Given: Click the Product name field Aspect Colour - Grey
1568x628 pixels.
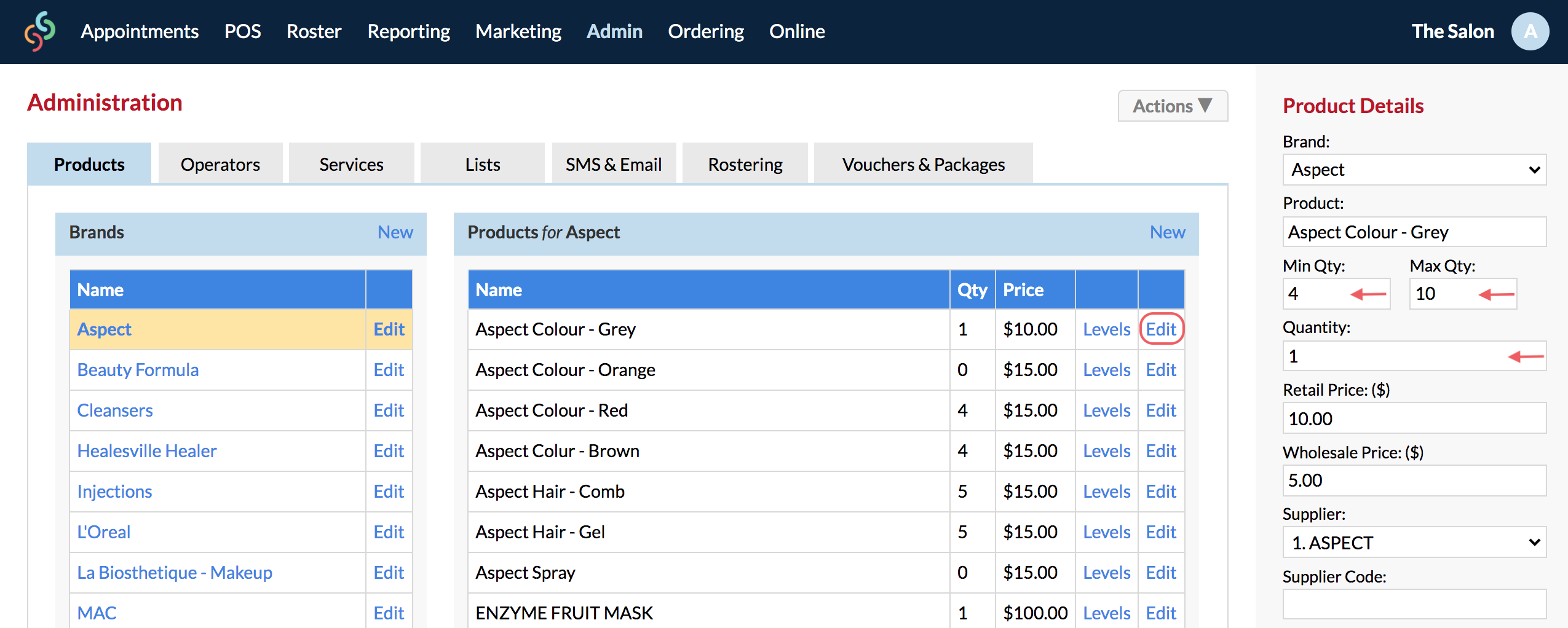Looking at the screenshot, I should (x=1414, y=232).
